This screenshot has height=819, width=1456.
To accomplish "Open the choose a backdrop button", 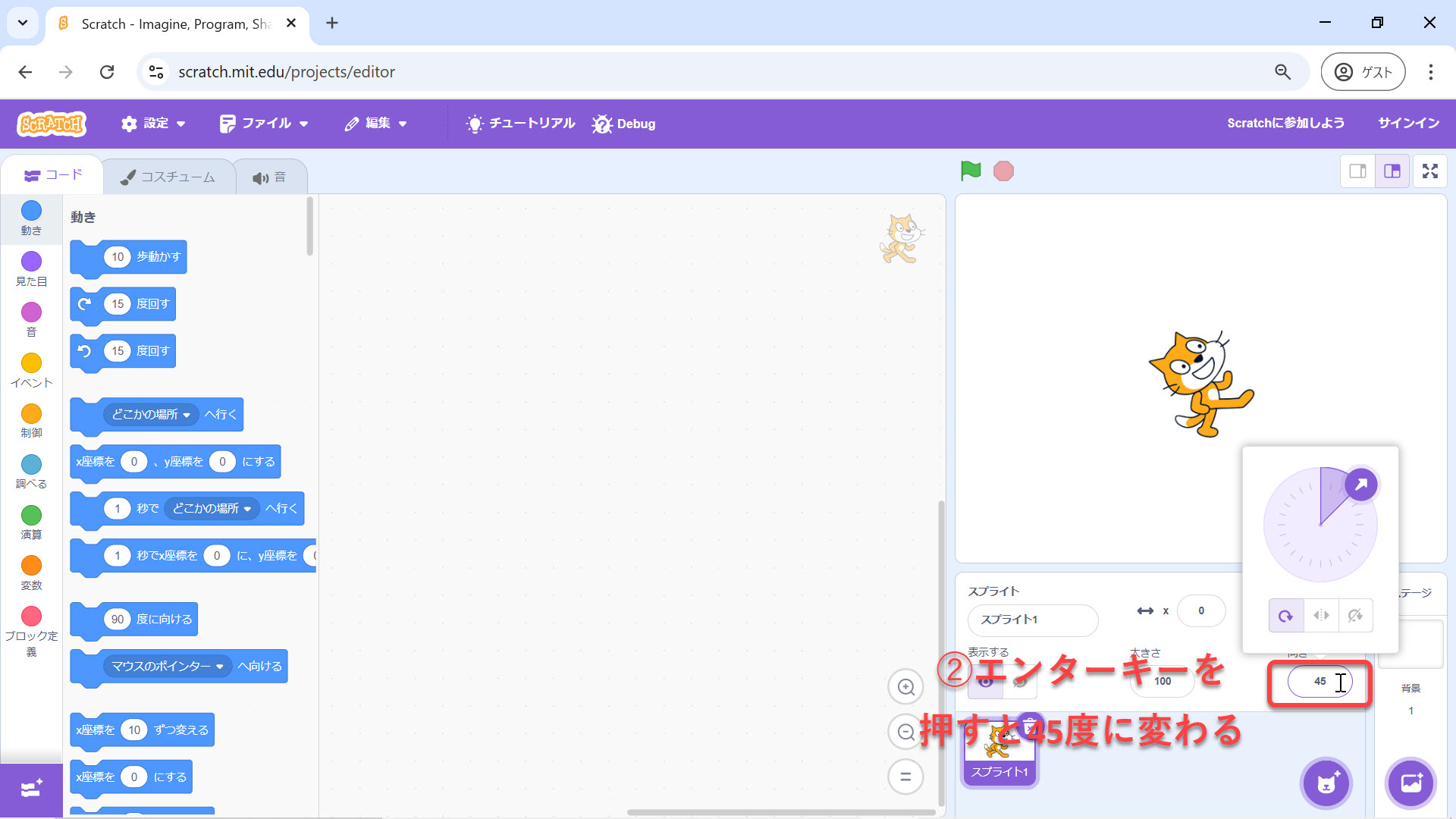I will pos(1411,783).
